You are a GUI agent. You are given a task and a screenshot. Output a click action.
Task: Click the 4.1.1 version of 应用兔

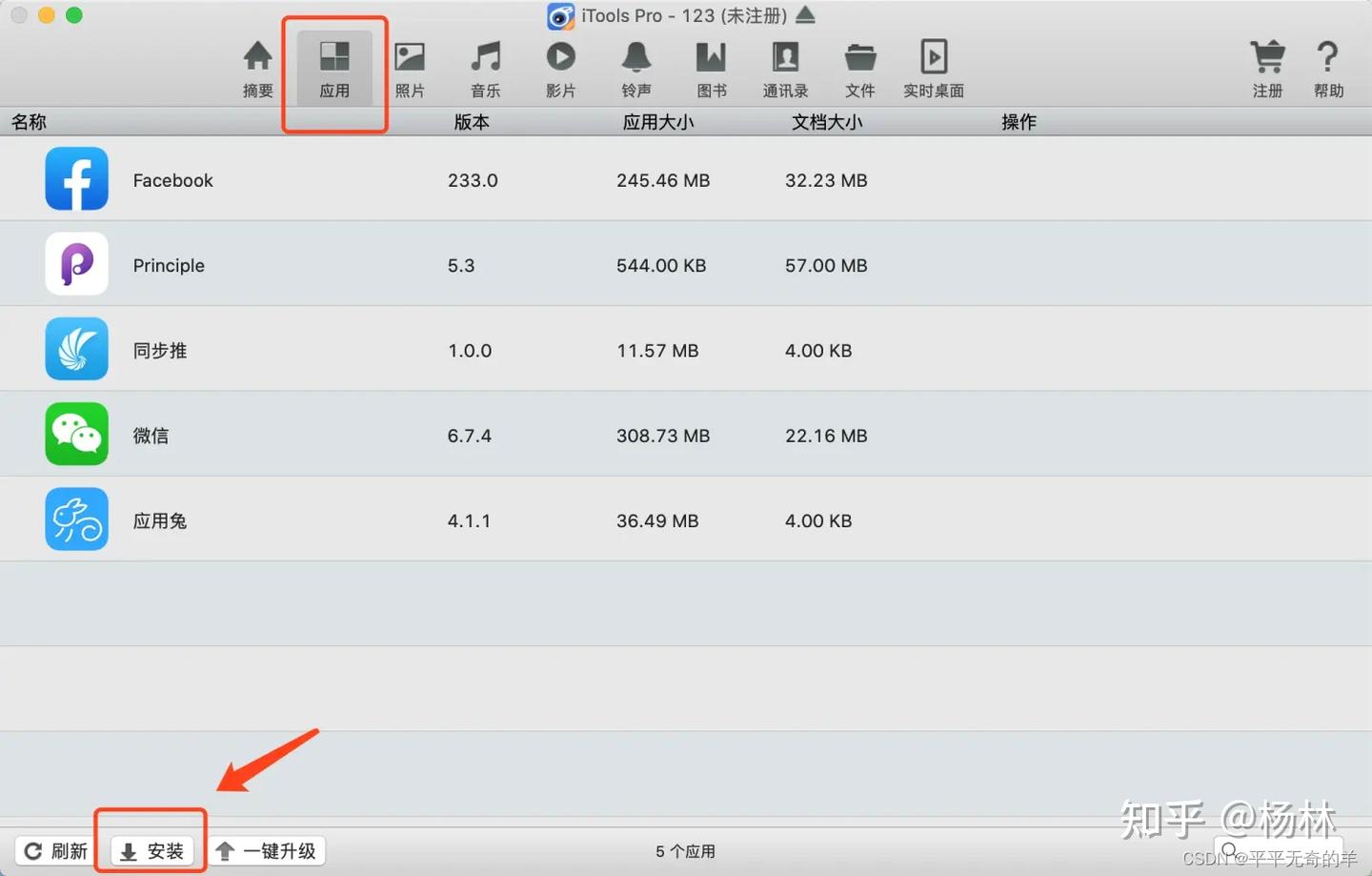(469, 520)
